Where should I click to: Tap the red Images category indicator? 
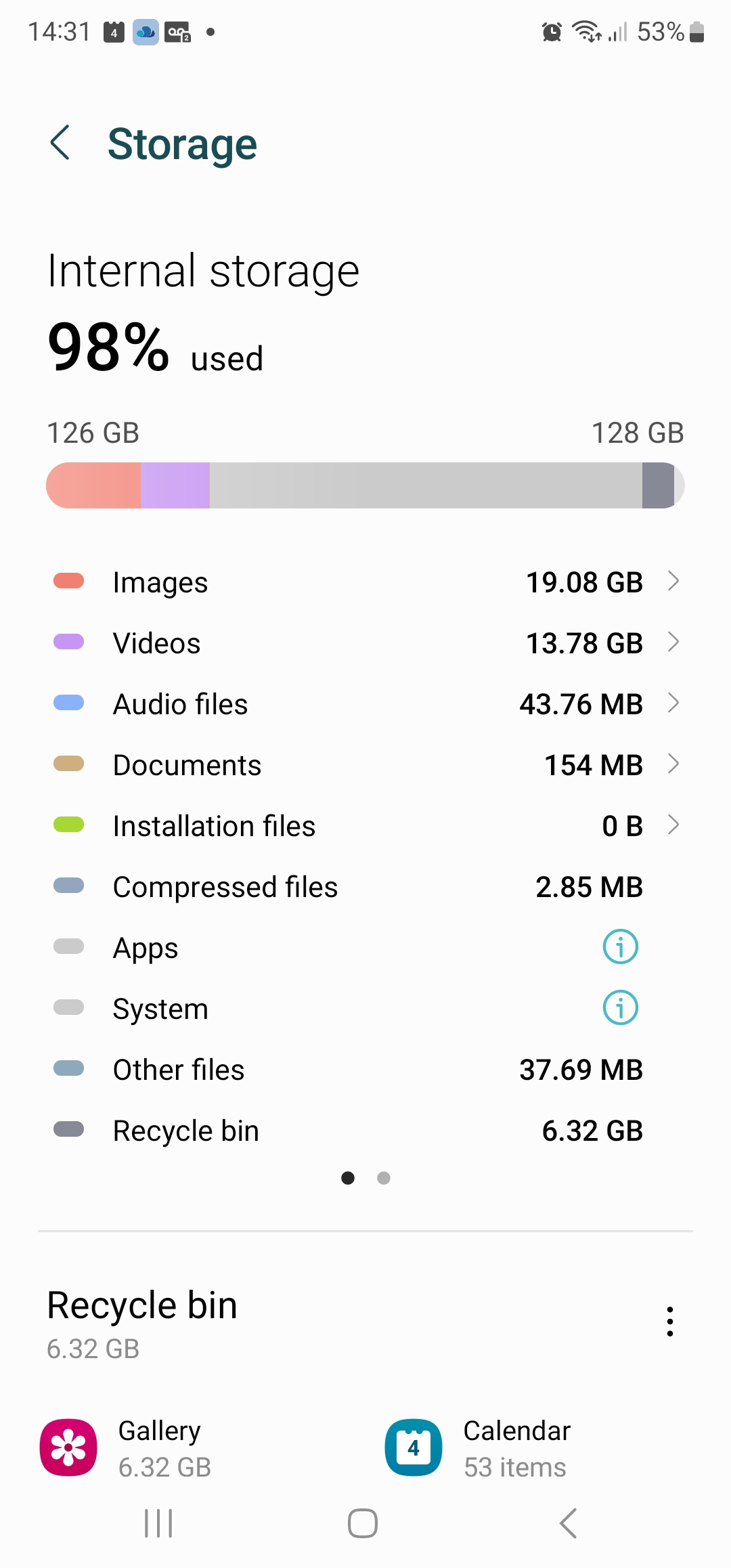click(x=68, y=580)
